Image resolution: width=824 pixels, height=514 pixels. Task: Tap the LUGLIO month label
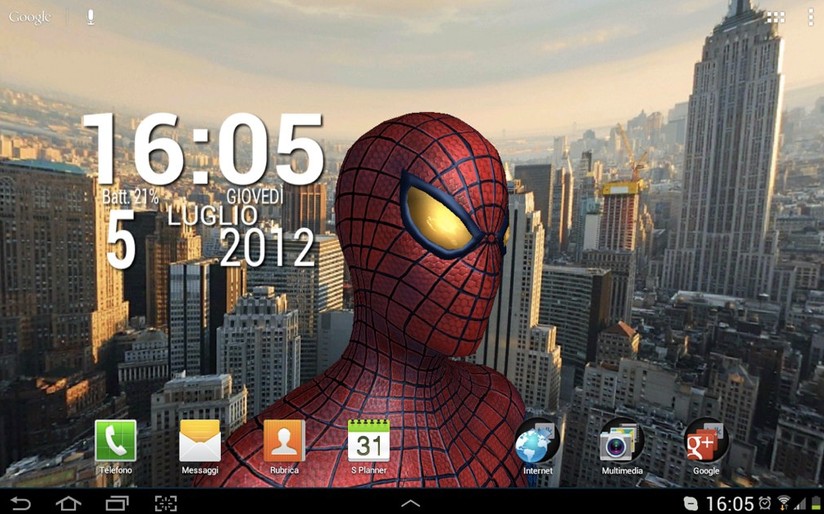click(x=213, y=215)
